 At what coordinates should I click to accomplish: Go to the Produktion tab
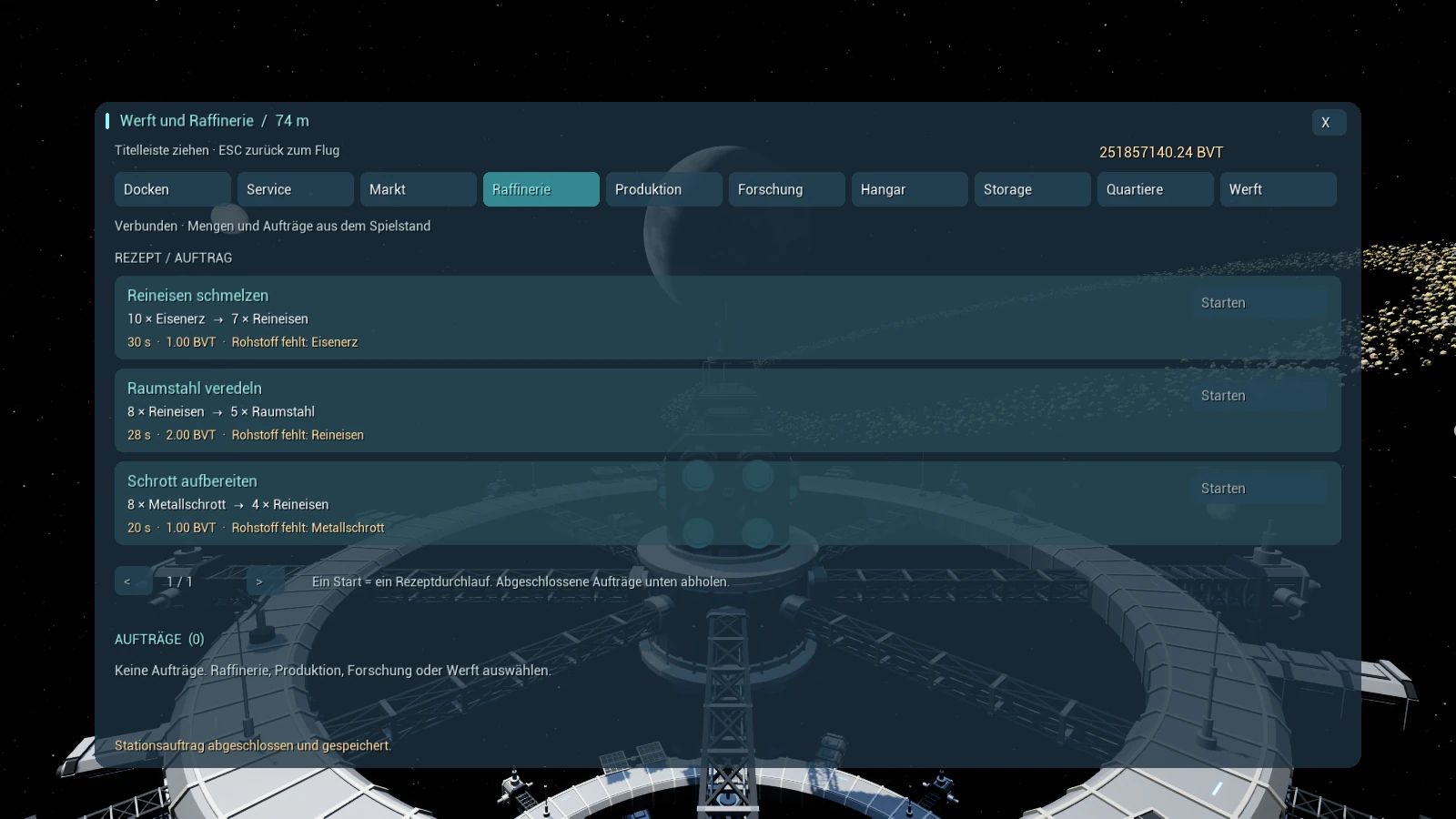(x=664, y=189)
